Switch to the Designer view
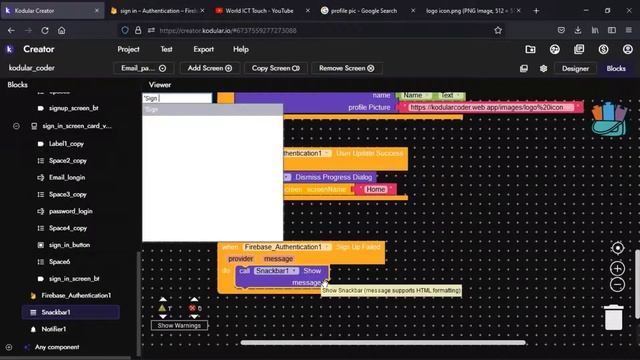The width and height of the screenshot is (640, 360). (x=575, y=69)
